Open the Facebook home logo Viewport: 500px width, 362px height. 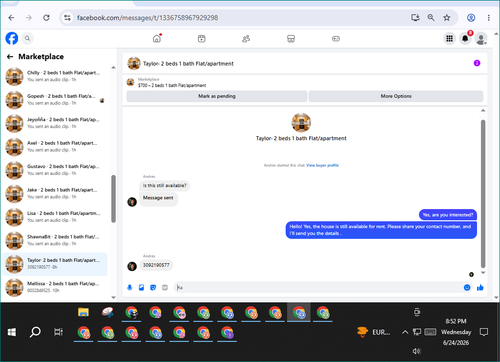[x=12, y=38]
